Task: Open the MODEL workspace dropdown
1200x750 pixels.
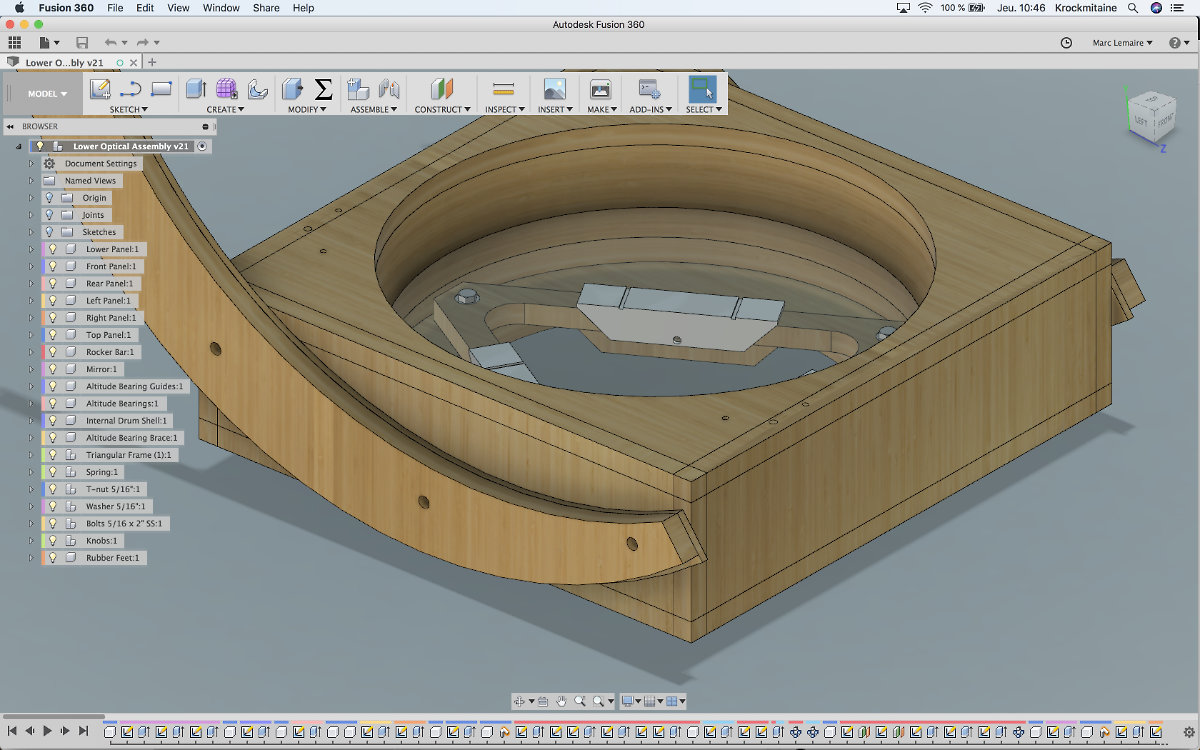Action: click(x=47, y=94)
